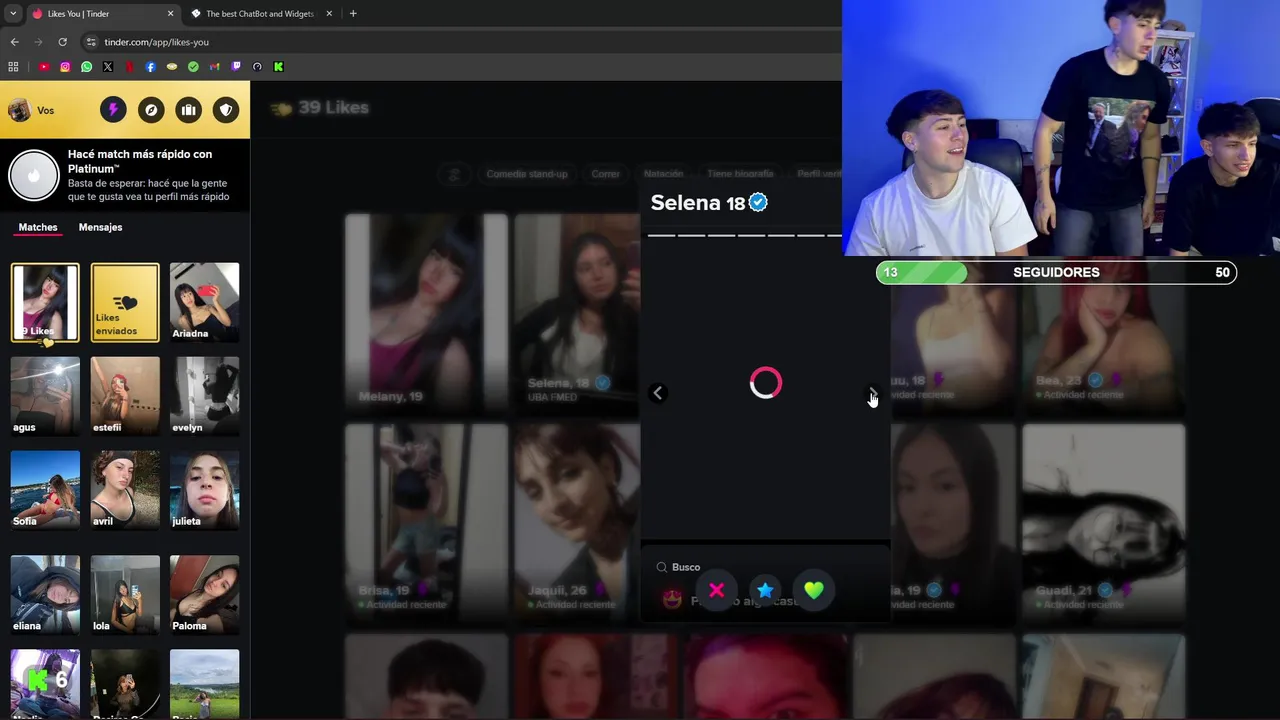Open the Sofia match thumbnail

(x=45, y=490)
